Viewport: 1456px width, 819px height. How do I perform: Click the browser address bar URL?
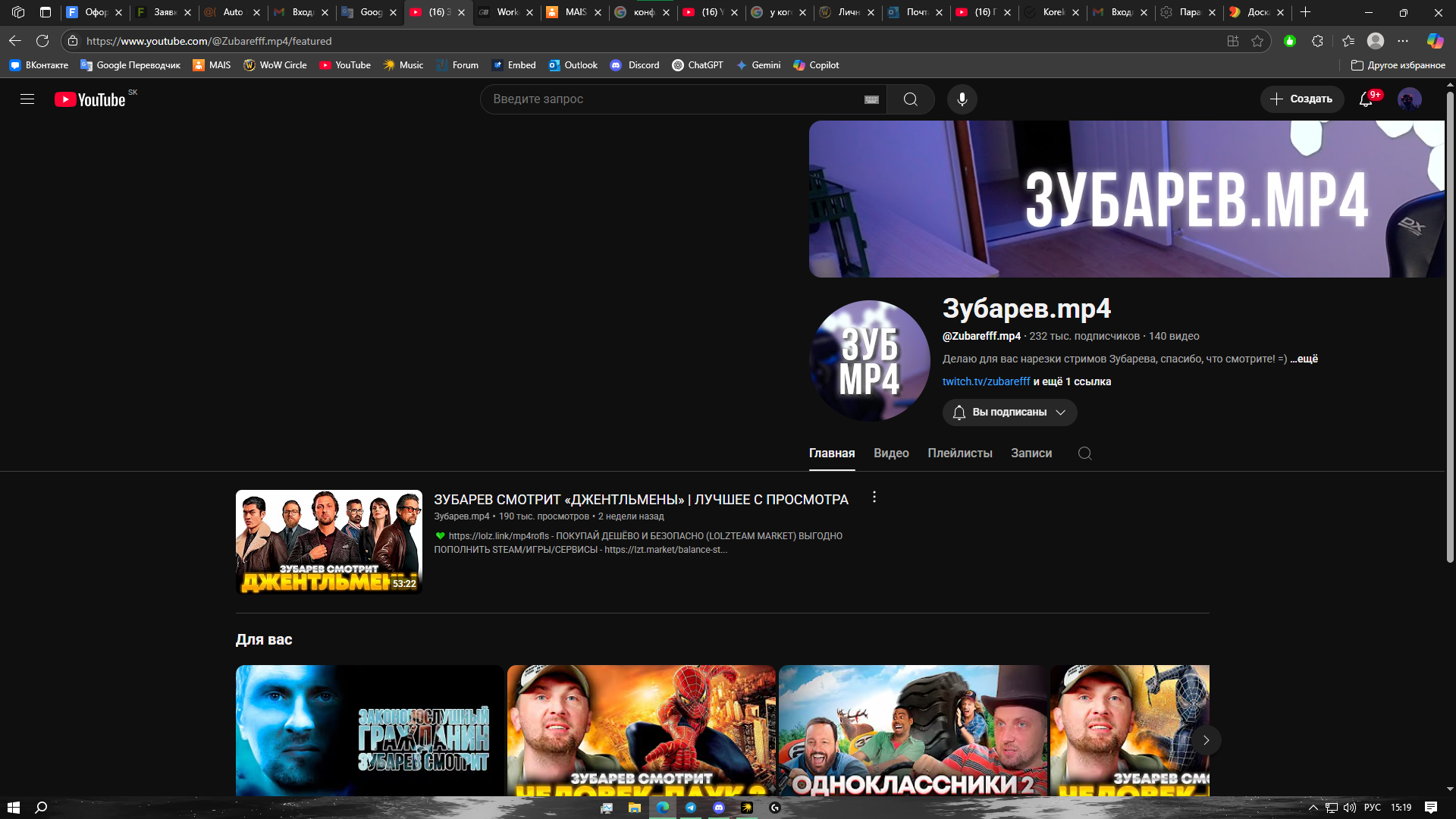click(x=209, y=41)
